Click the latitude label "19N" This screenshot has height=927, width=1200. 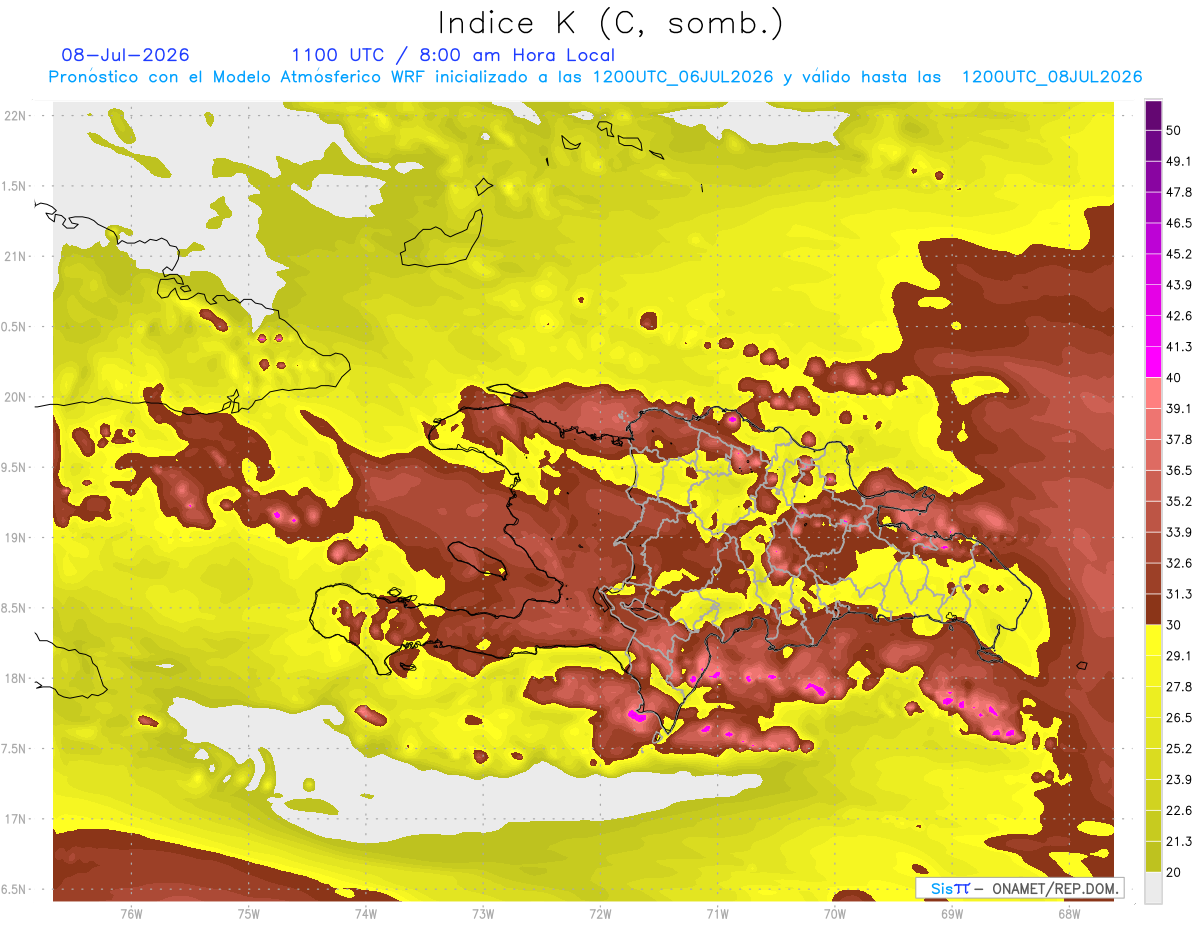click(16, 538)
